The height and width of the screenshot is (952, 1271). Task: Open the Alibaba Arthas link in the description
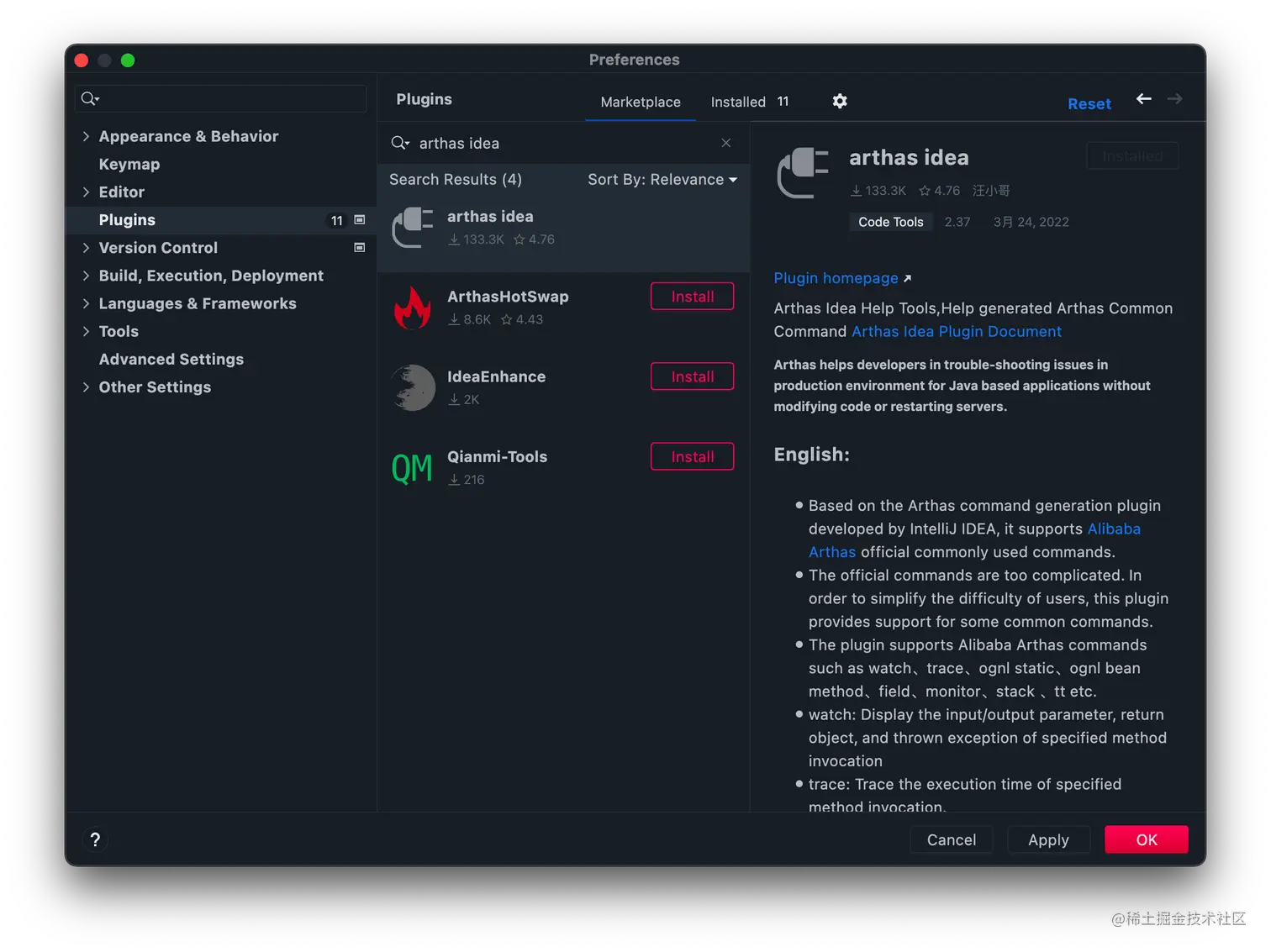(x=1114, y=529)
